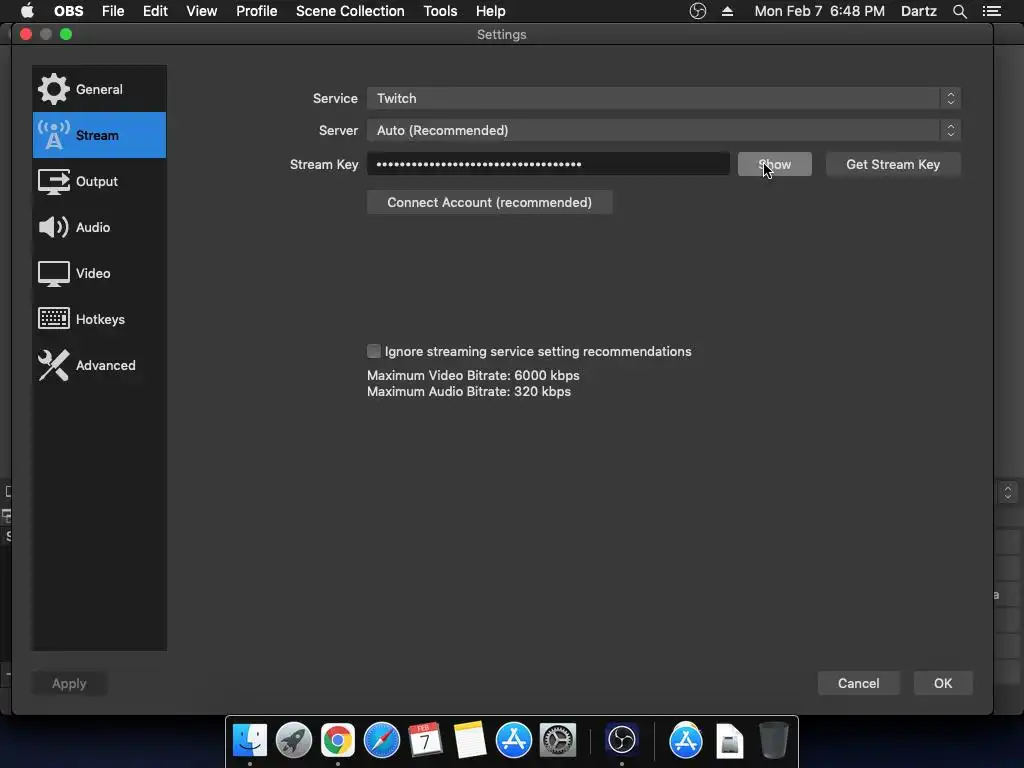
Task: Open the Profile menu
Action: click(x=257, y=11)
